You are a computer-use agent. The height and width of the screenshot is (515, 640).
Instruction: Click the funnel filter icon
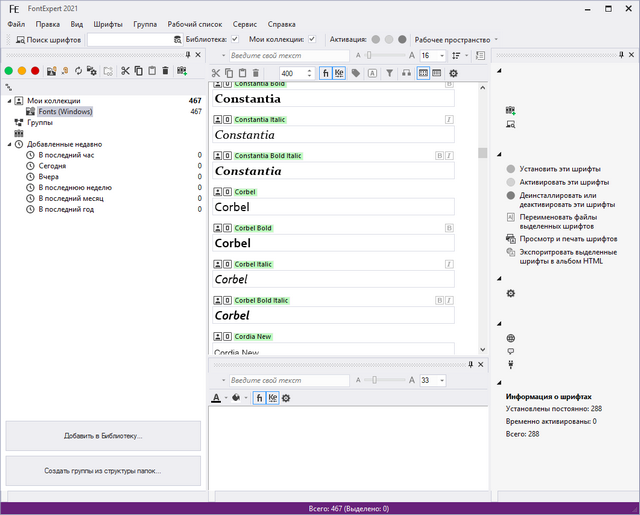point(390,73)
